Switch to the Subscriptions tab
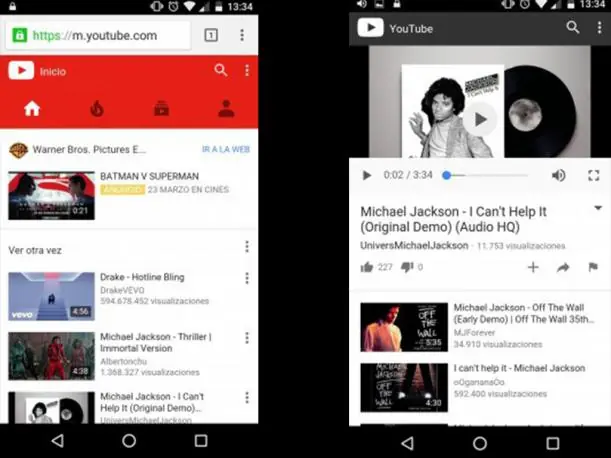The height and width of the screenshot is (458, 611). (161, 109)
